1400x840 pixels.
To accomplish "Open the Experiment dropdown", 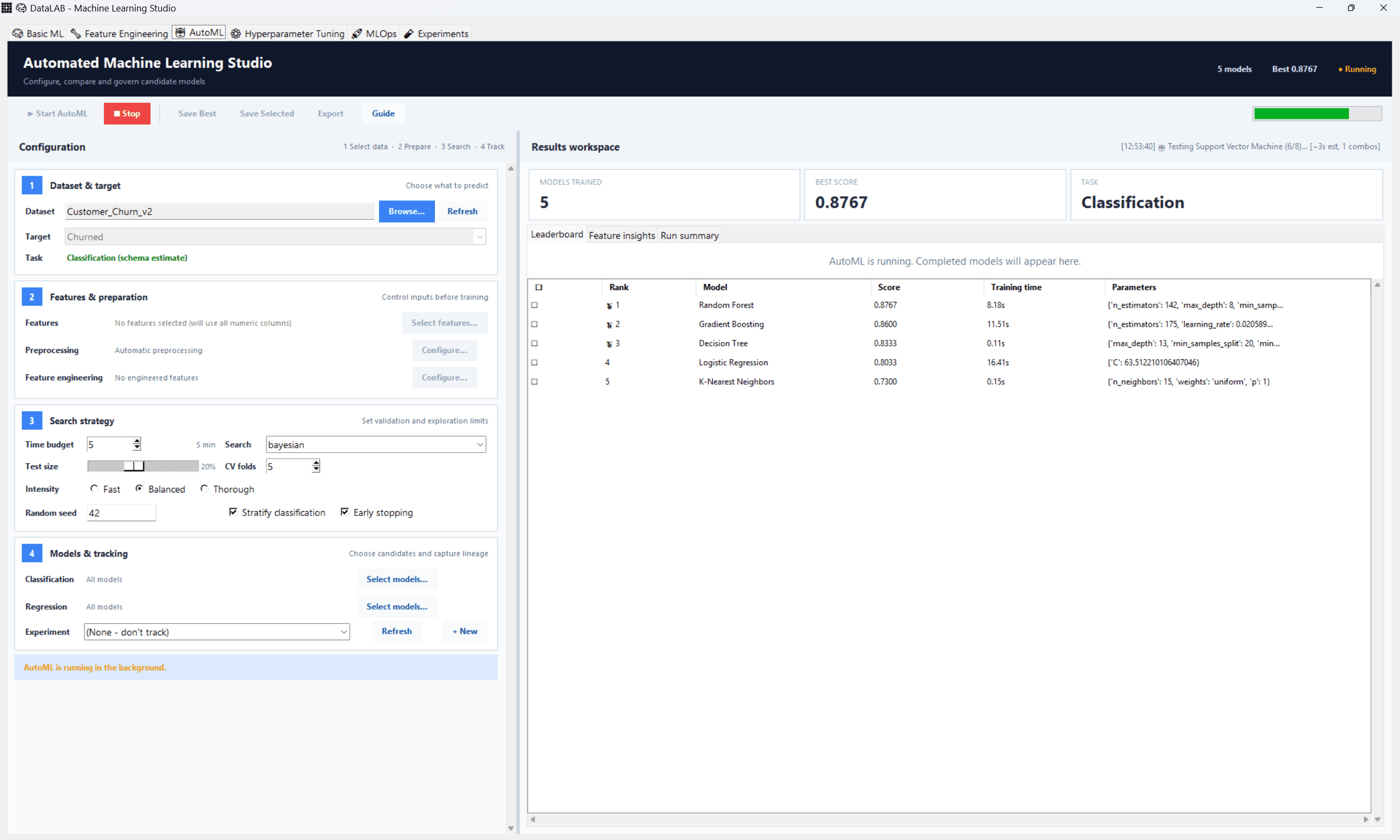I will pyautogui.click(x=217, y=632).
